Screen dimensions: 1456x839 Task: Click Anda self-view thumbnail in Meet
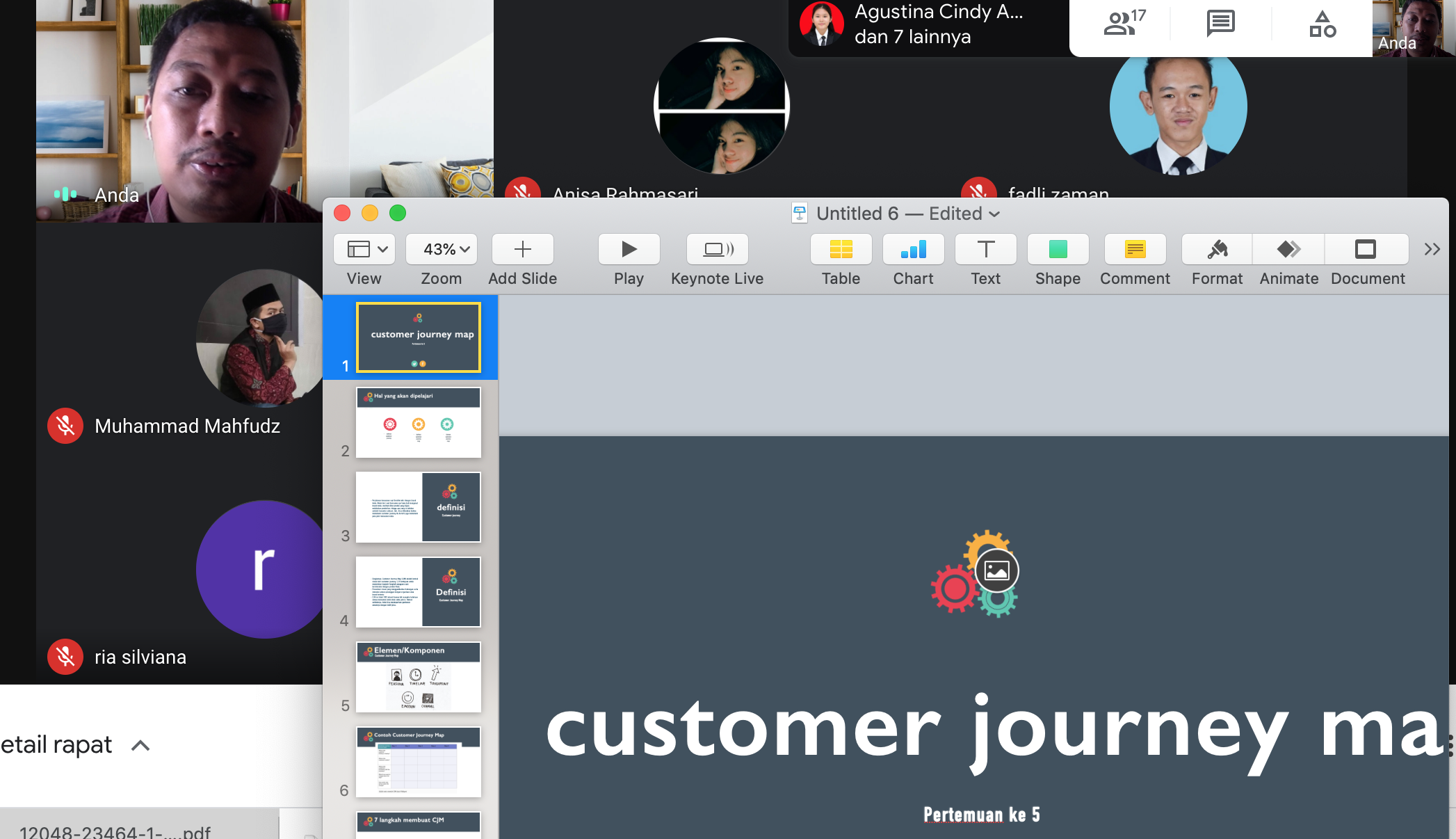(x=1414, y=28)
